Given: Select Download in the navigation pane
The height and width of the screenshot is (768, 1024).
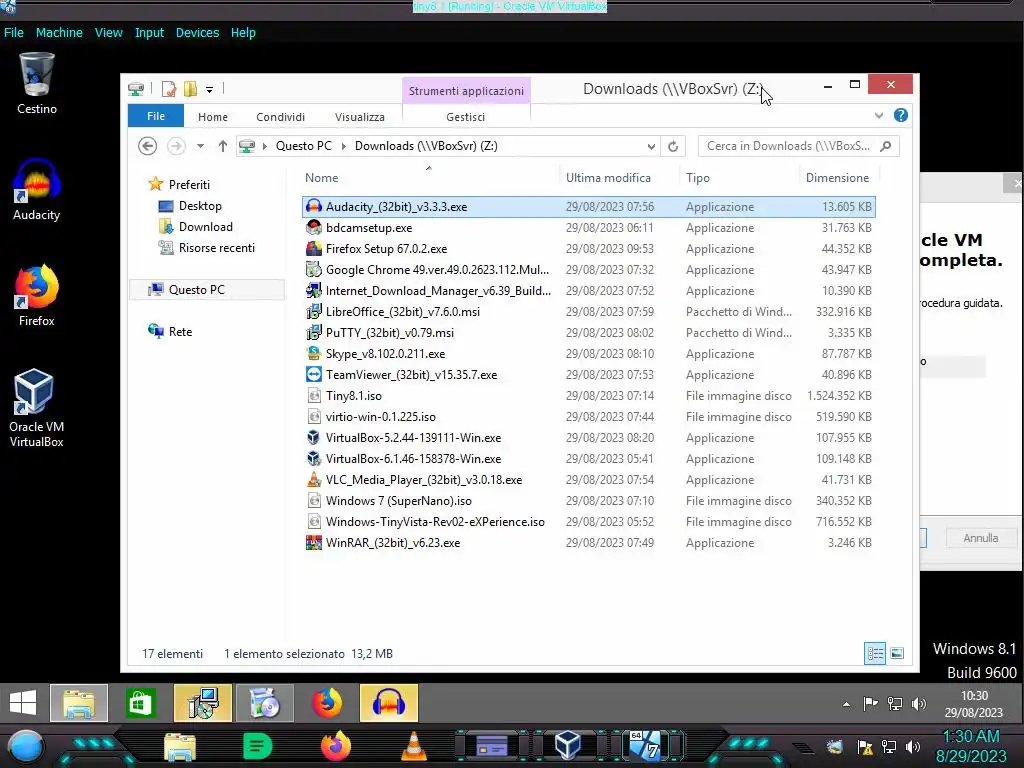Looking at the screenshot, I should [x=205, y=227].
